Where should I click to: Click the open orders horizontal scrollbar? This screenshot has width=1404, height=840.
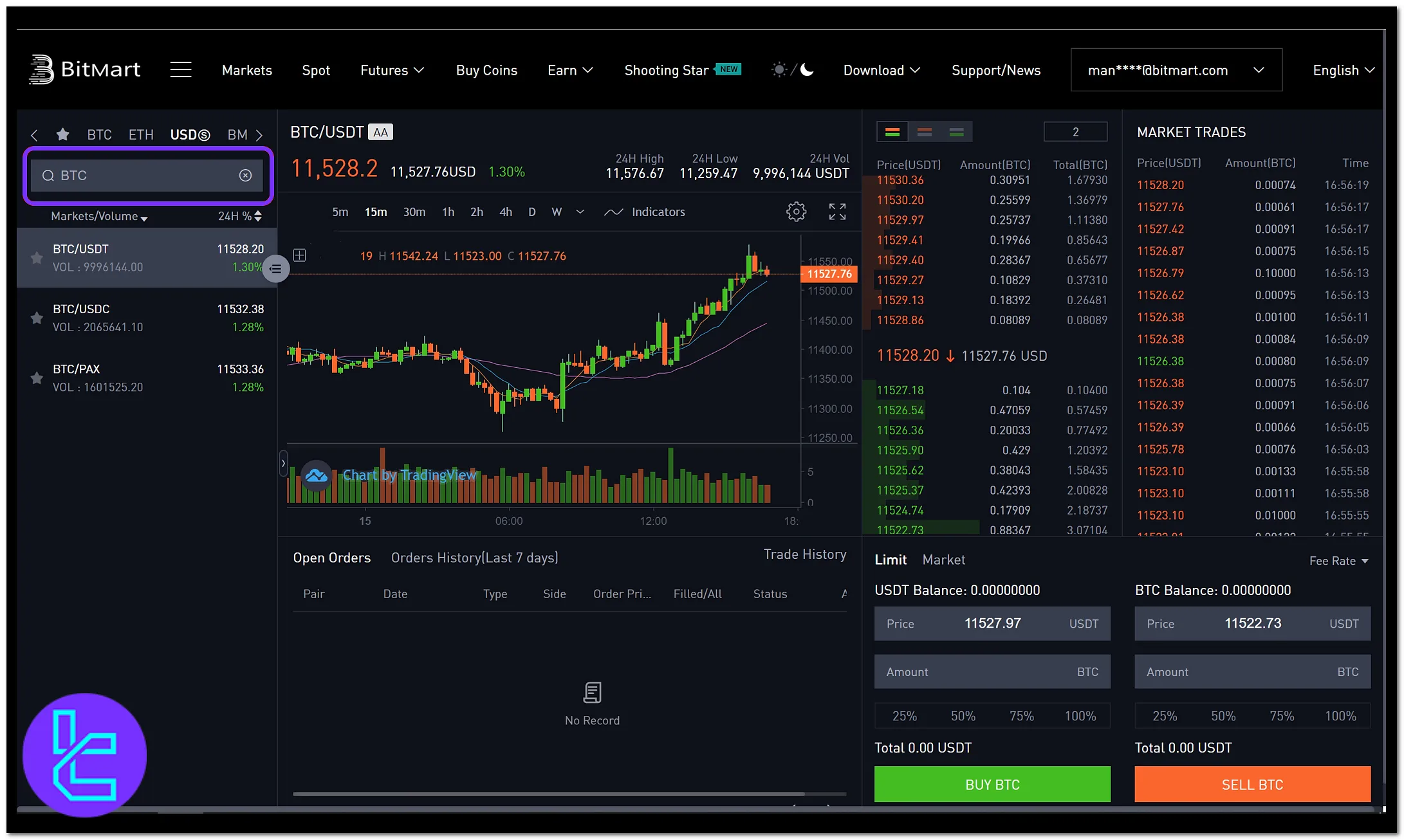pyautogui.click(x=548, y=794)
